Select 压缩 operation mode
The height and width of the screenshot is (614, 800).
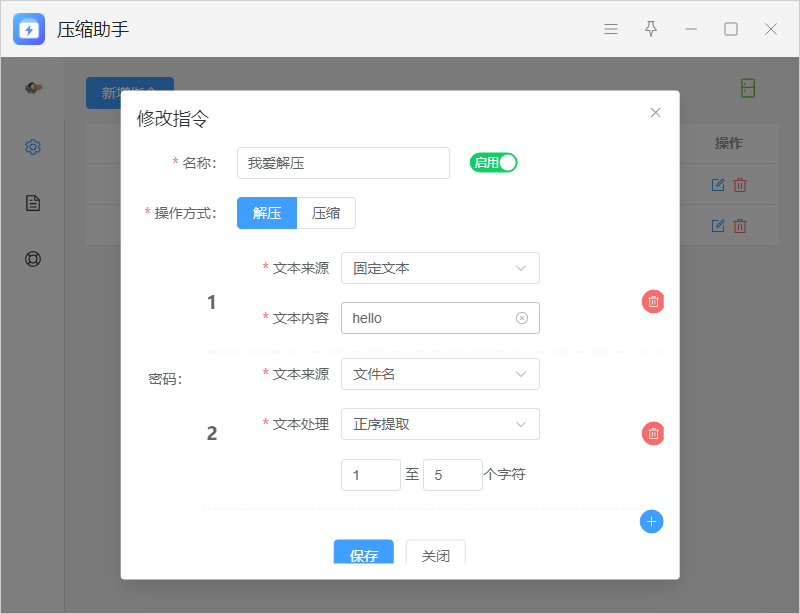pyautogui.click(x=326, y=213)
